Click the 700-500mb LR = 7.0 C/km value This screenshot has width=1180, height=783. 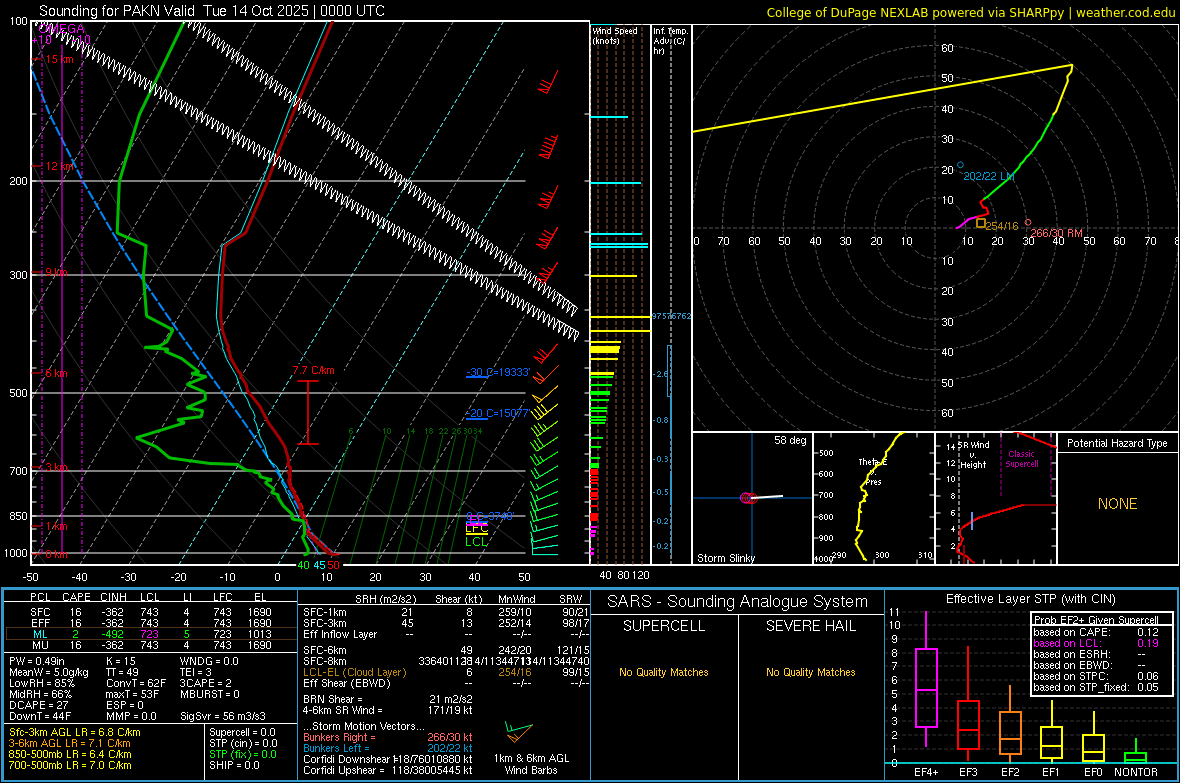tap(70, 765)
